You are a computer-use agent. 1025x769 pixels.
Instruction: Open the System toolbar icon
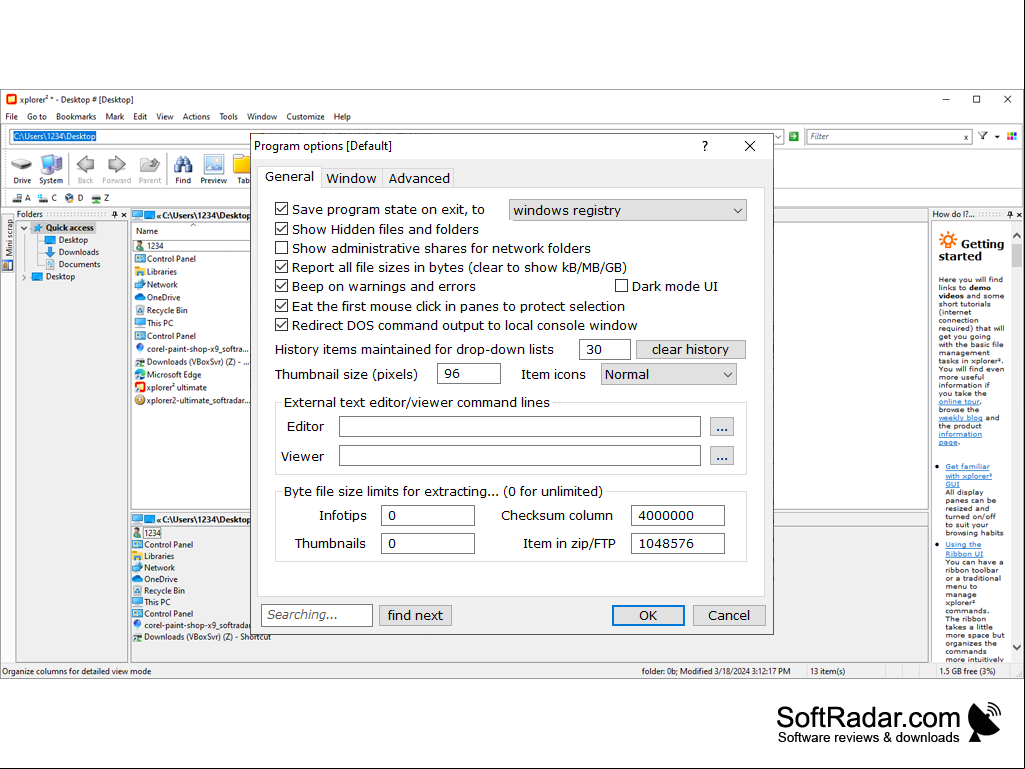coord(51,169)
